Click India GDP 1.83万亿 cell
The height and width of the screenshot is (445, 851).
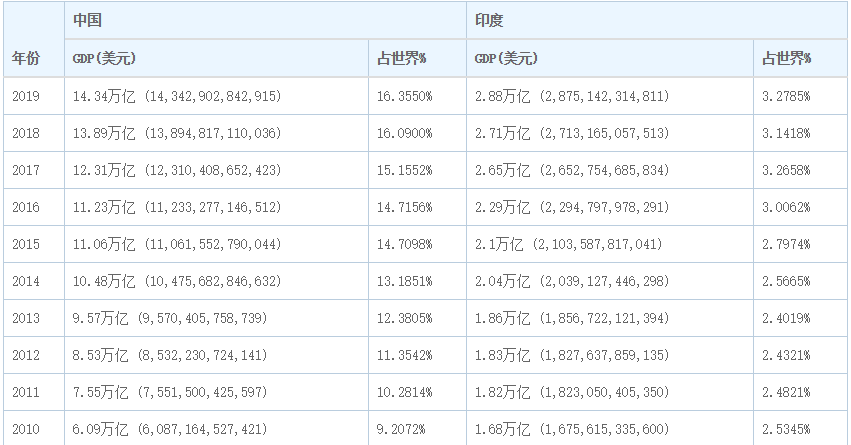(x=610, y=354)
